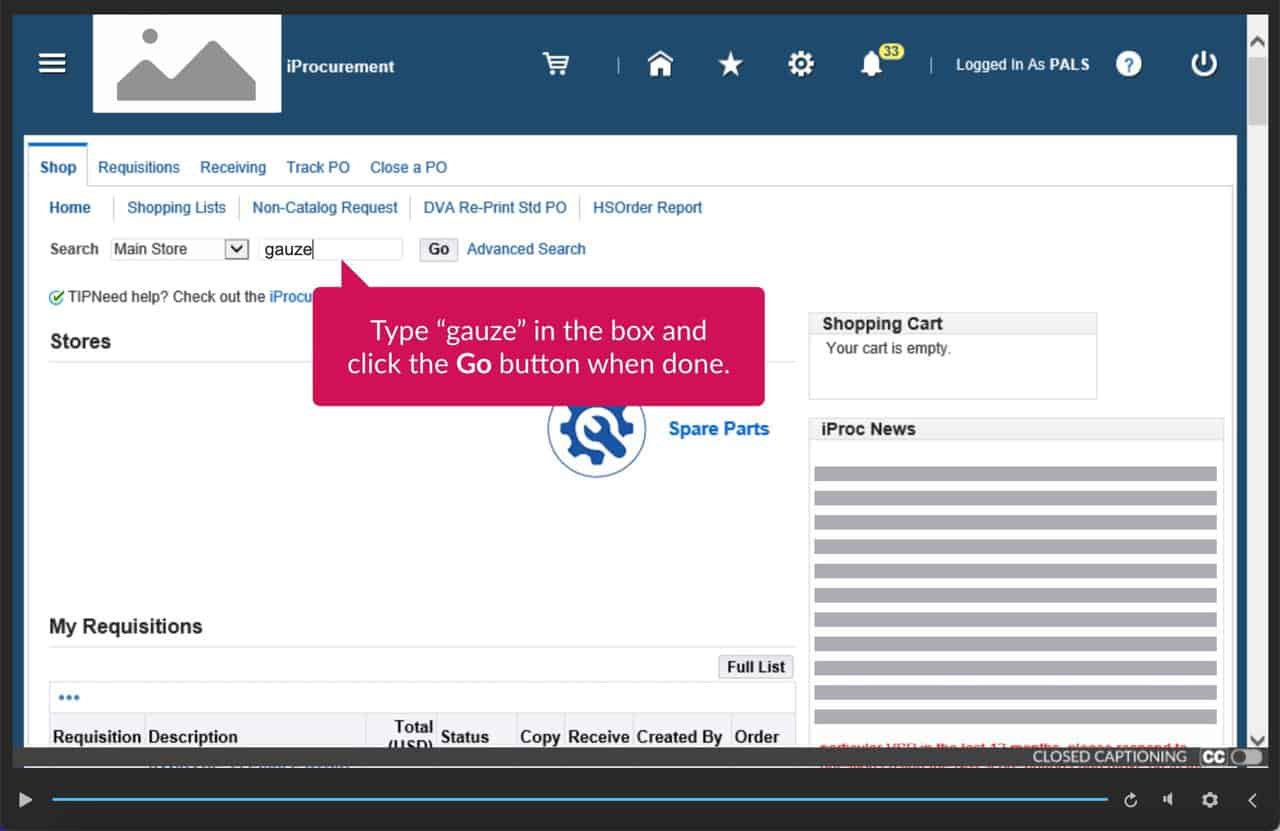Click the Total (USD) column header

click(411, 733)
